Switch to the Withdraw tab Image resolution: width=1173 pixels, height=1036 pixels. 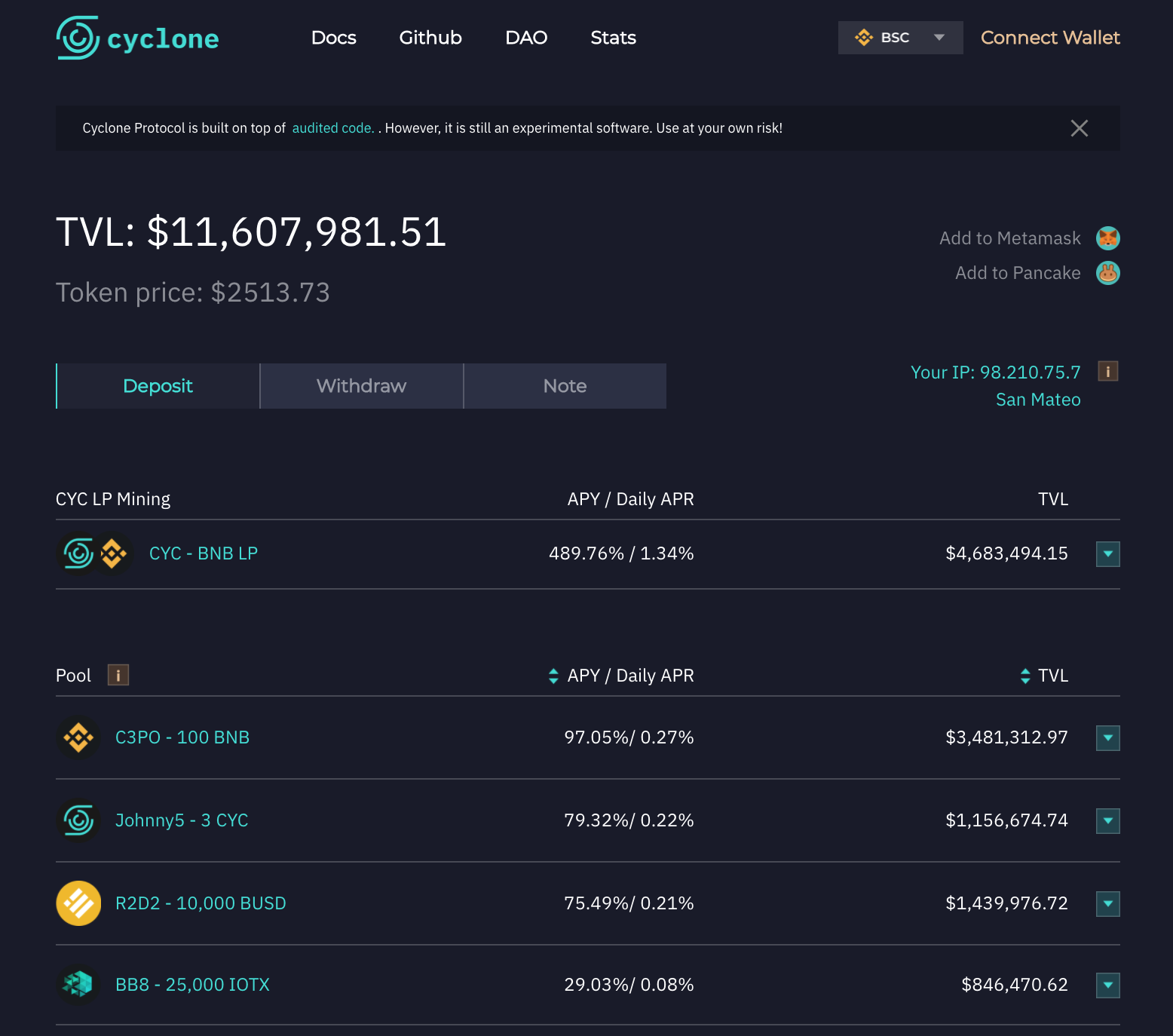pyautogui.click(x=362, y=386)
